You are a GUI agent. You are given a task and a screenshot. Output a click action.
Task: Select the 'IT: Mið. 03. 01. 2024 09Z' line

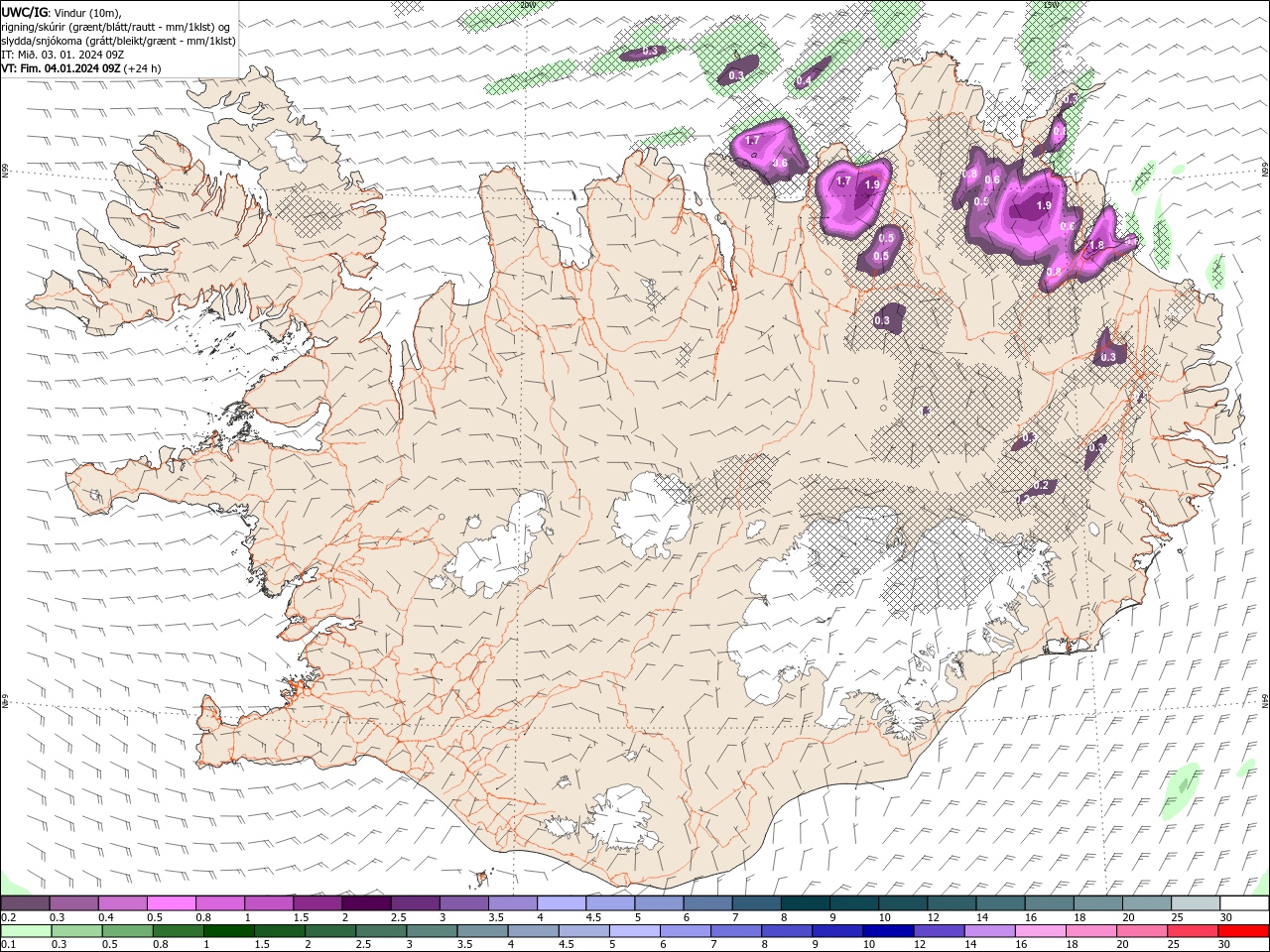click(63, 55)
